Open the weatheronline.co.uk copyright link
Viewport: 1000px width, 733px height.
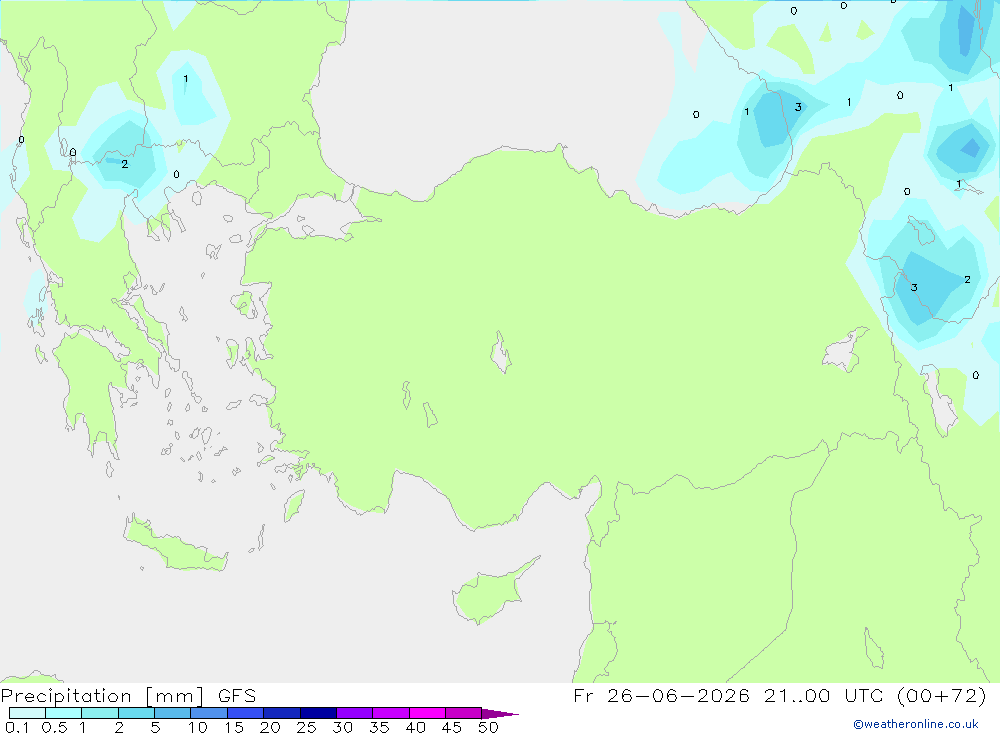point(916,724)
